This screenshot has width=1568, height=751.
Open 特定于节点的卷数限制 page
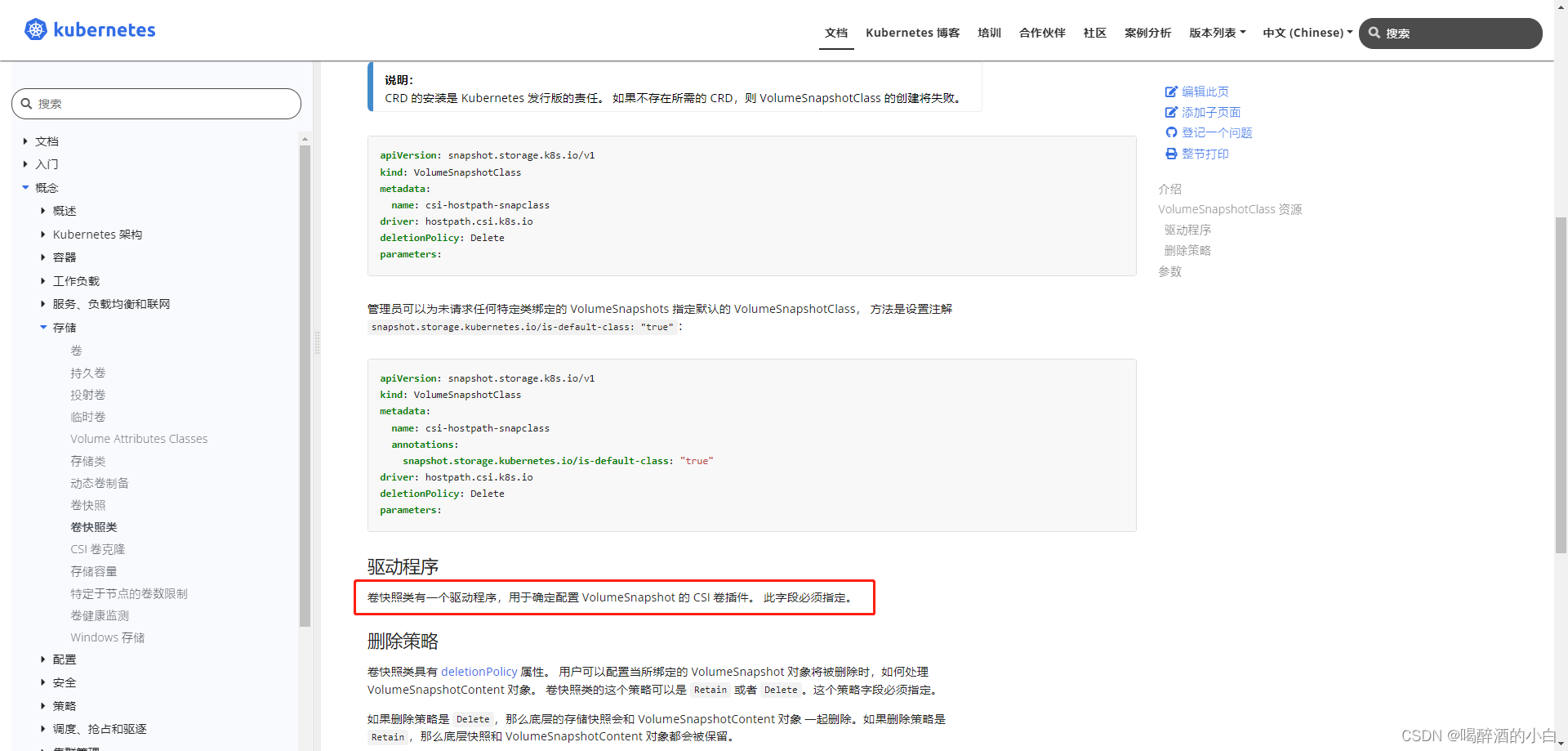(x=129, y=593)
